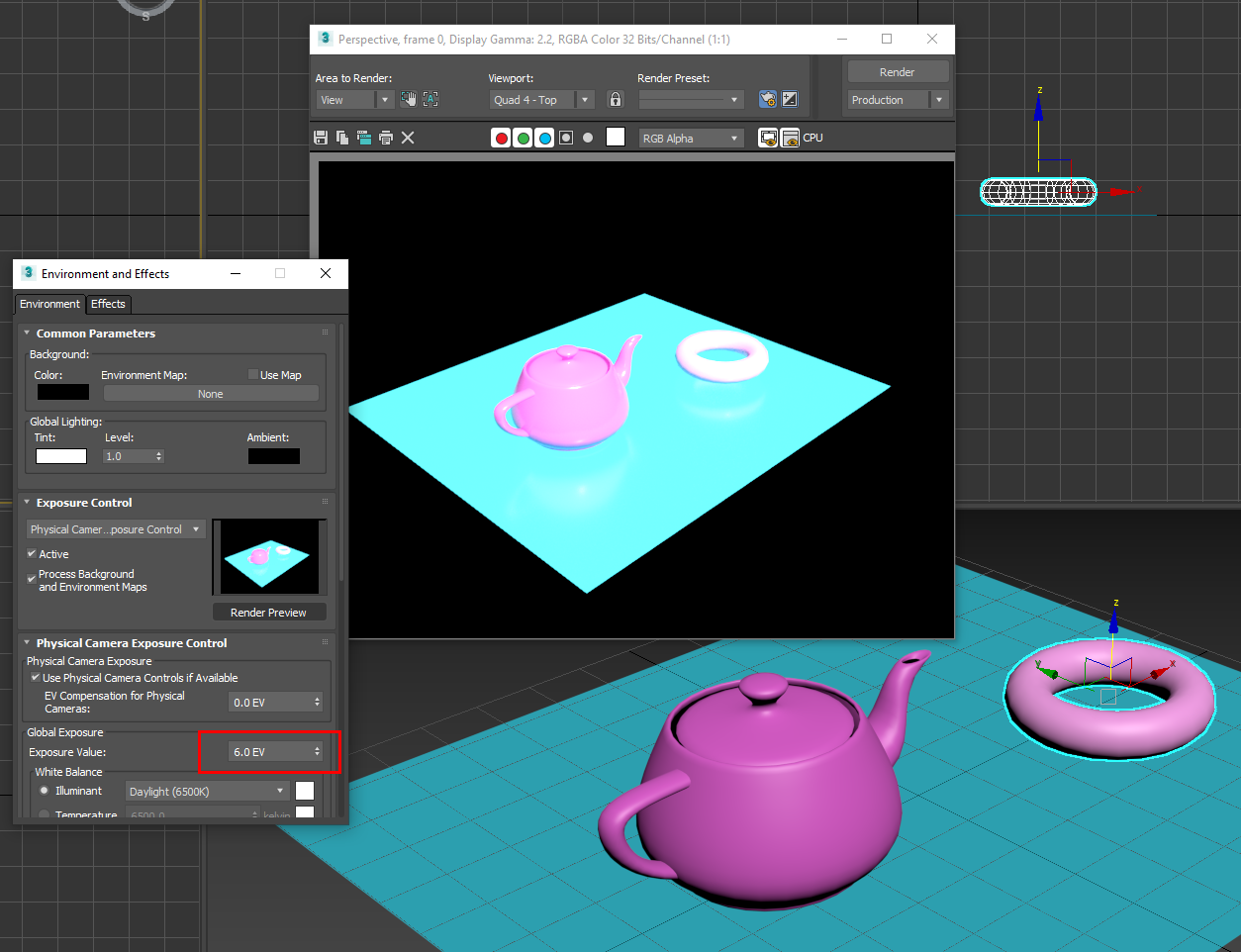Click the Render Preview button

pos(269,611)
